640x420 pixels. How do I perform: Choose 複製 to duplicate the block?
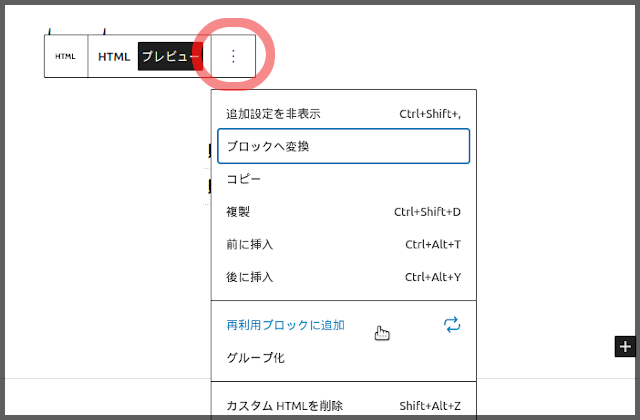pos(344,212)
